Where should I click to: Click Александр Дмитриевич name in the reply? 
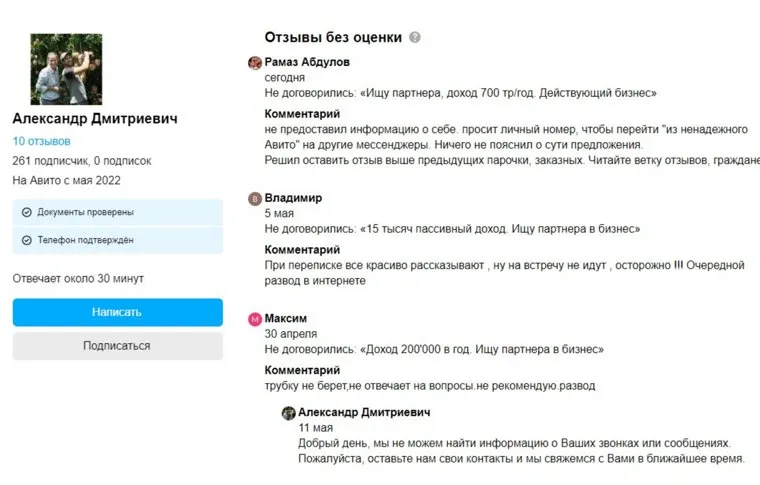coord(364,413)
